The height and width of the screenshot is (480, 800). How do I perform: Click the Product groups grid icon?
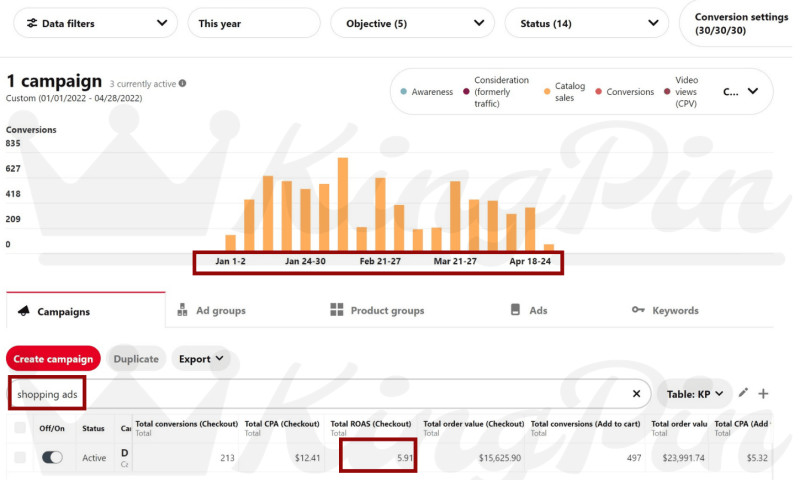[337, 310]
